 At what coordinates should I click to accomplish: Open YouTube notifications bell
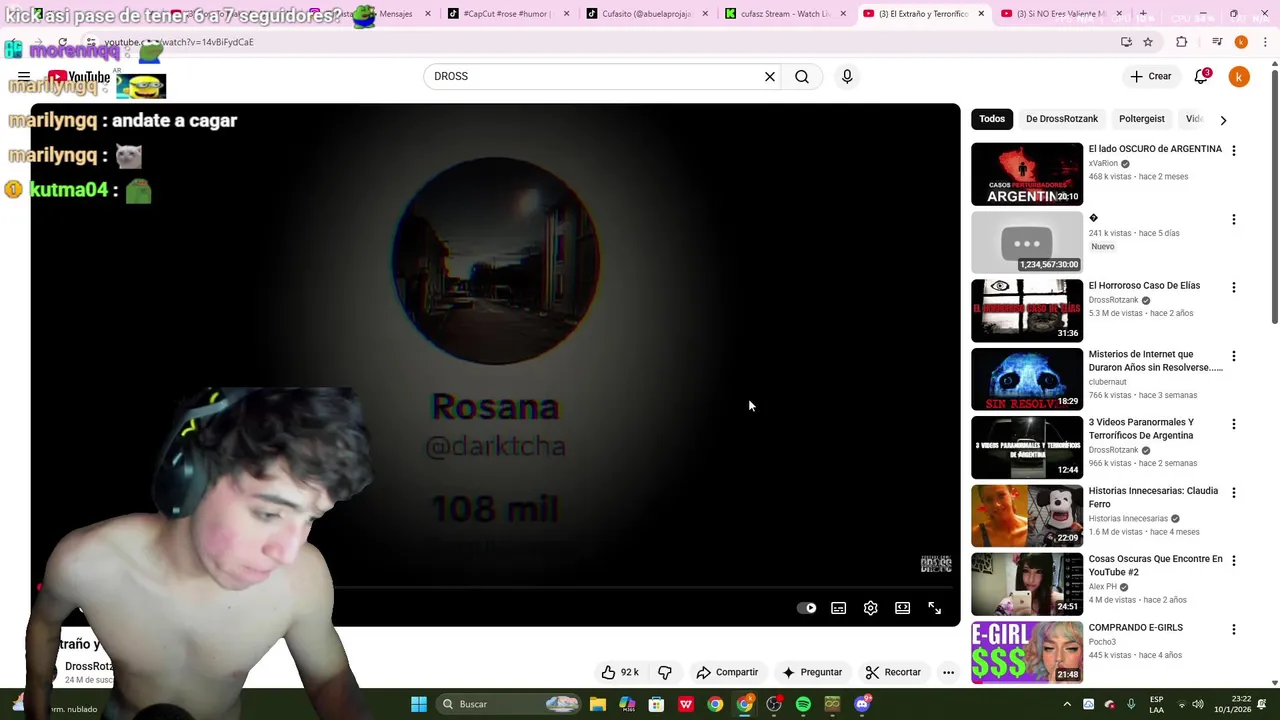[1201, 76]
